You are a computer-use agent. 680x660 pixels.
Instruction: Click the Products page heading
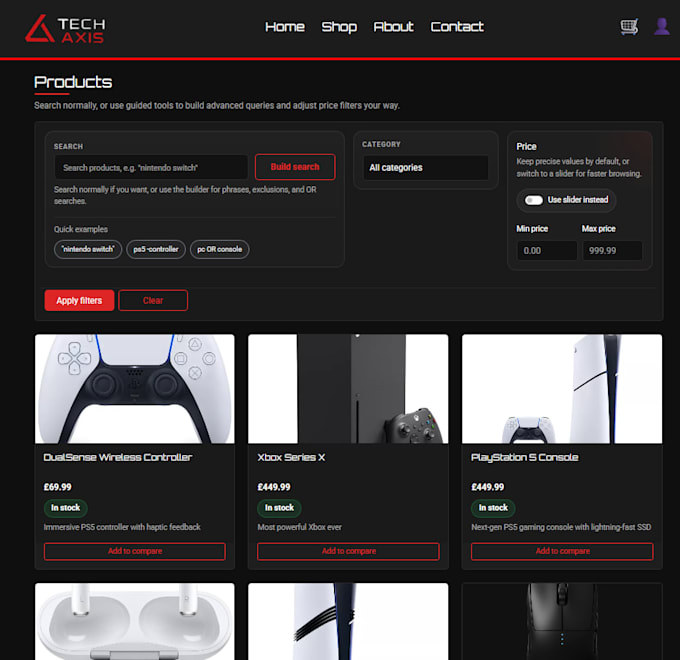(73, 82)
